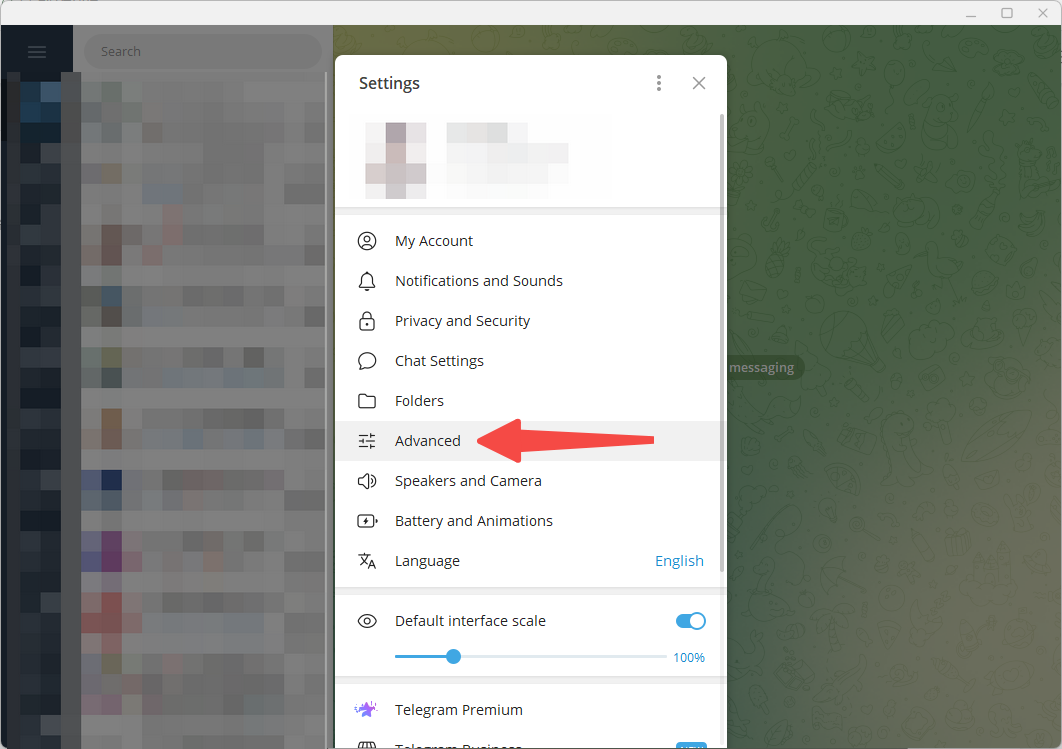
Task: Open Folders settings
Action: click(x=530, y=401)
